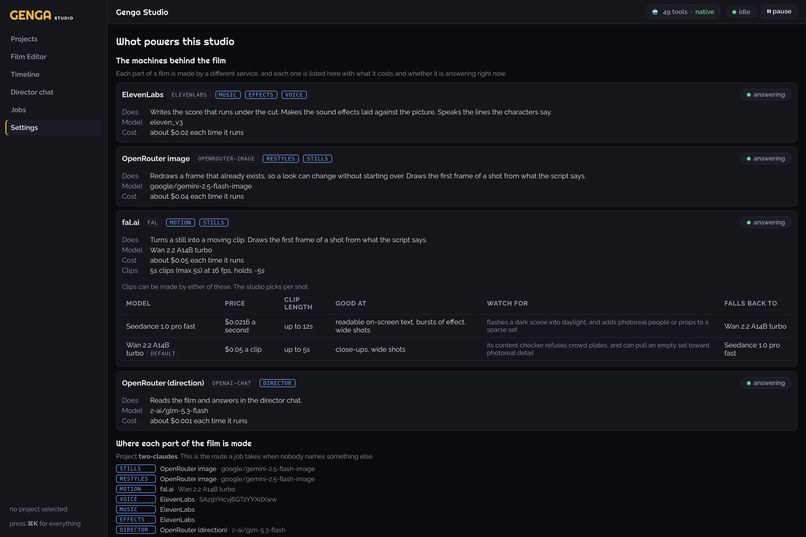Click fal.ai answering status badge

tap(766, 223)
